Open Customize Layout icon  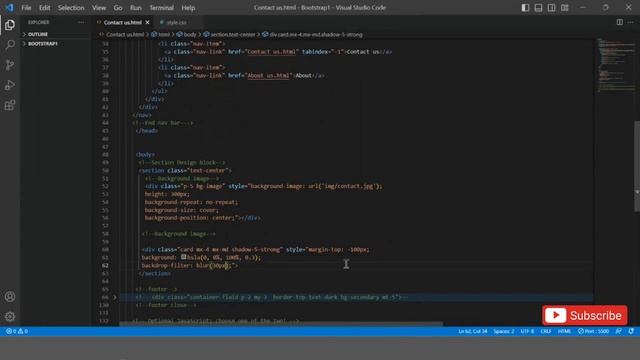564,8
